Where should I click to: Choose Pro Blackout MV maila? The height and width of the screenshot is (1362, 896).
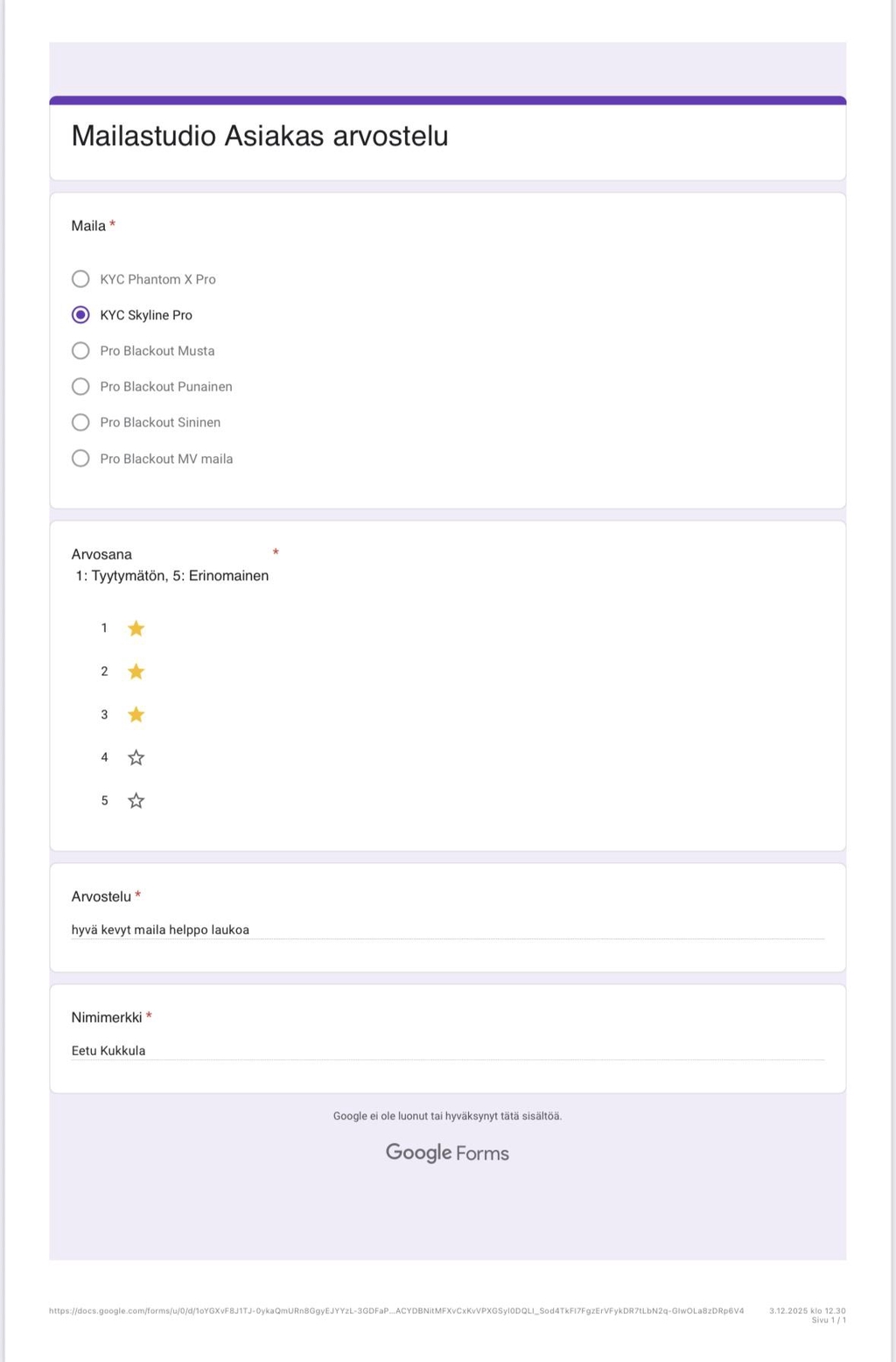[x=80, y=459]
